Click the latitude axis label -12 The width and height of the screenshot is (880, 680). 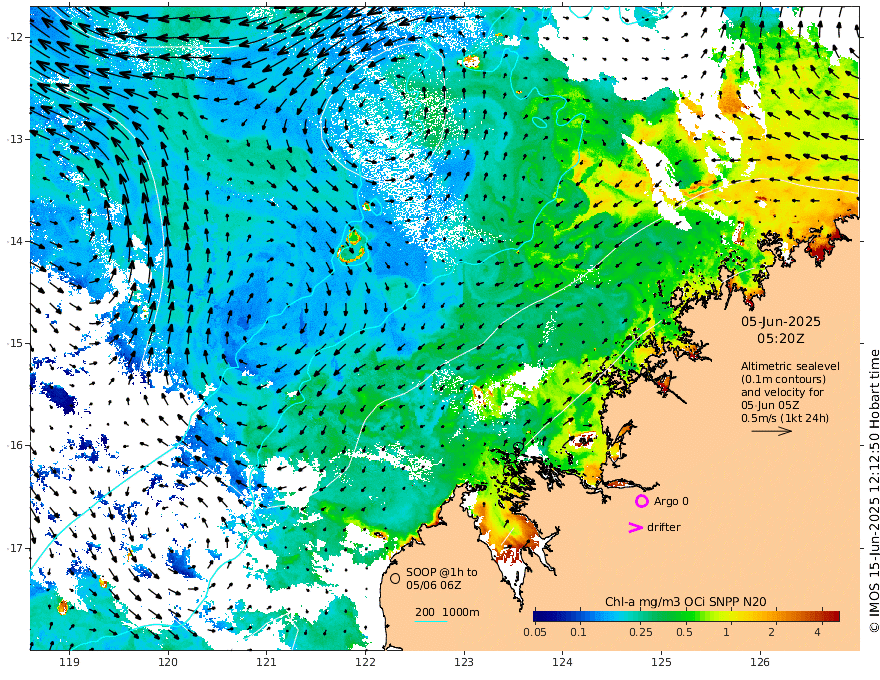15,37
